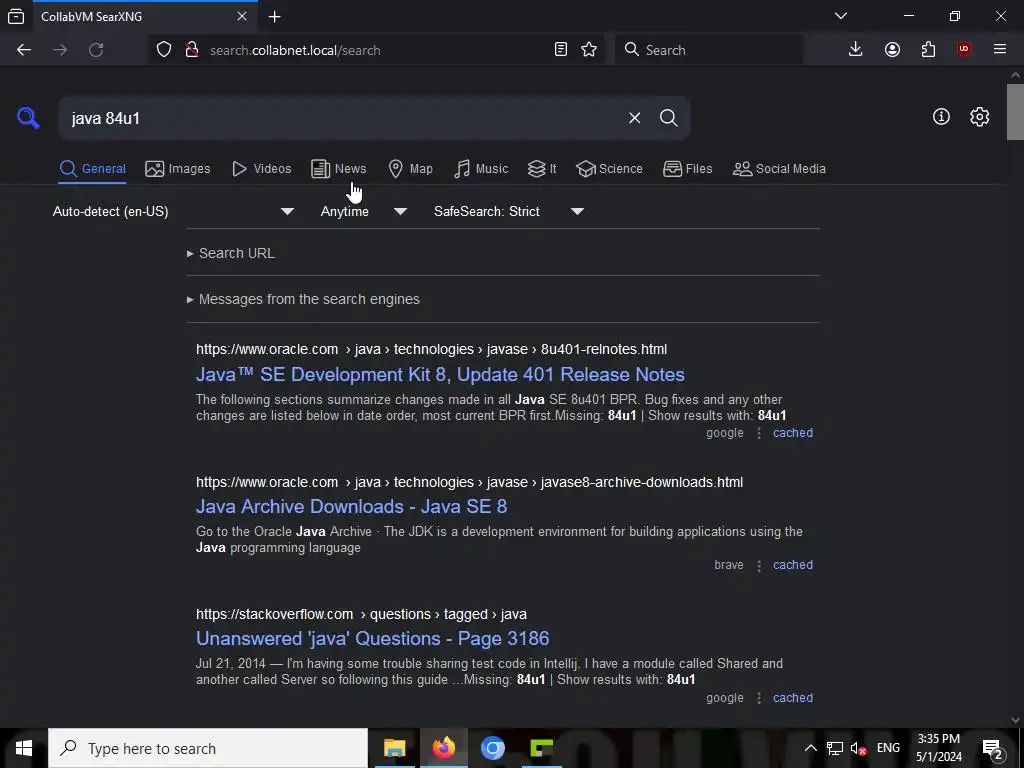Image resolution: width=1024 pixels, height=768 pixels.
Task: Click the Firefox Search box
Action: pos(709,50)
